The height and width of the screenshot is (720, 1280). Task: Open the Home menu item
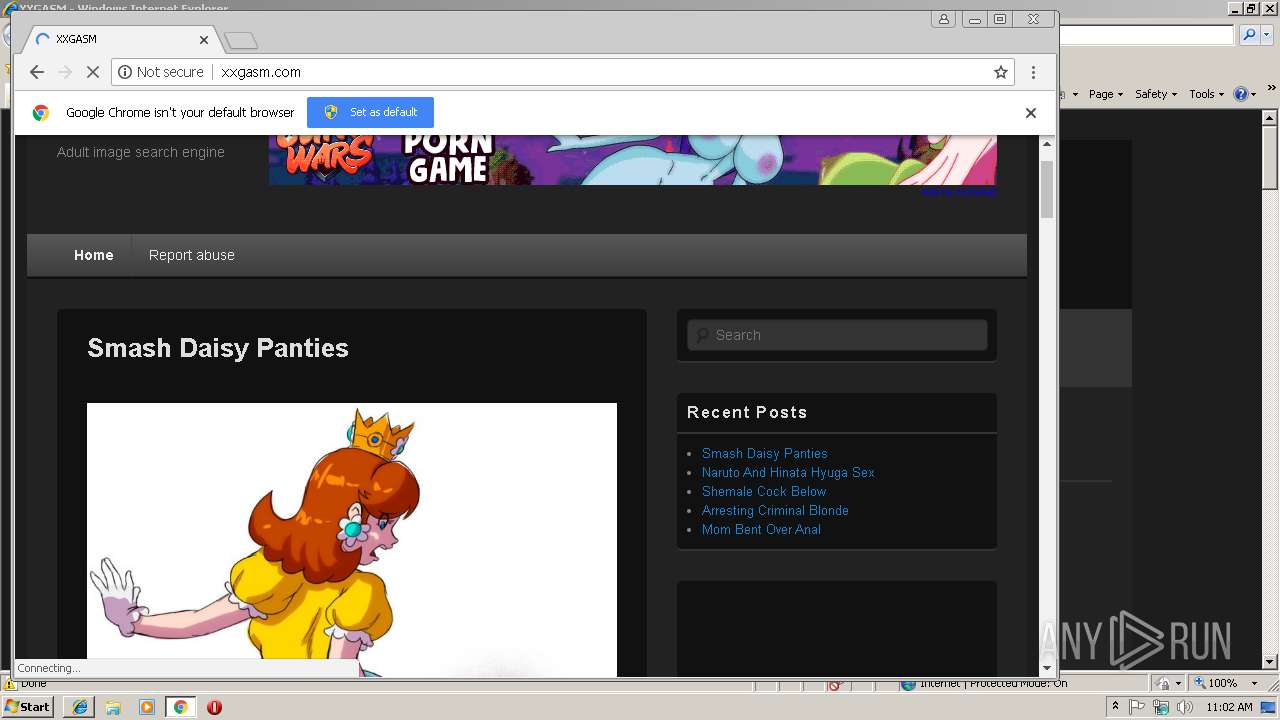[x=94, y=255]
